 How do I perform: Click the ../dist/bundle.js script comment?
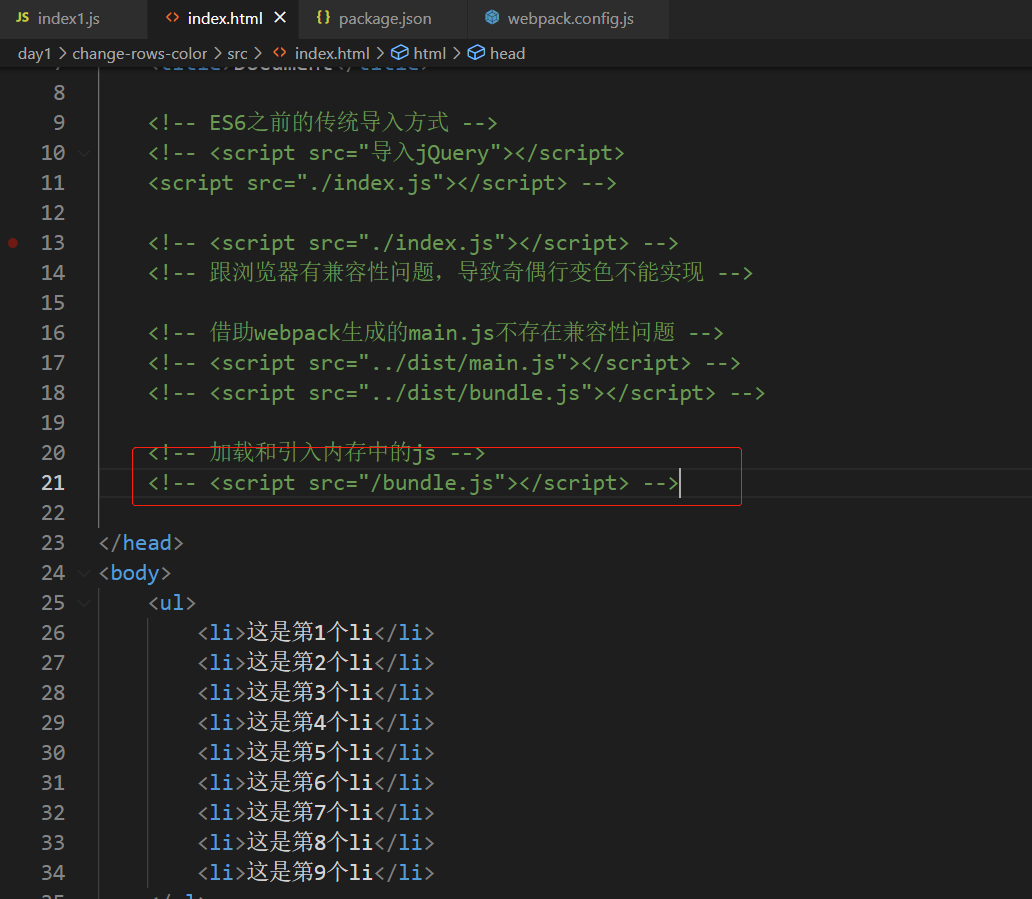pyautogui.click(x=456, y=393)
